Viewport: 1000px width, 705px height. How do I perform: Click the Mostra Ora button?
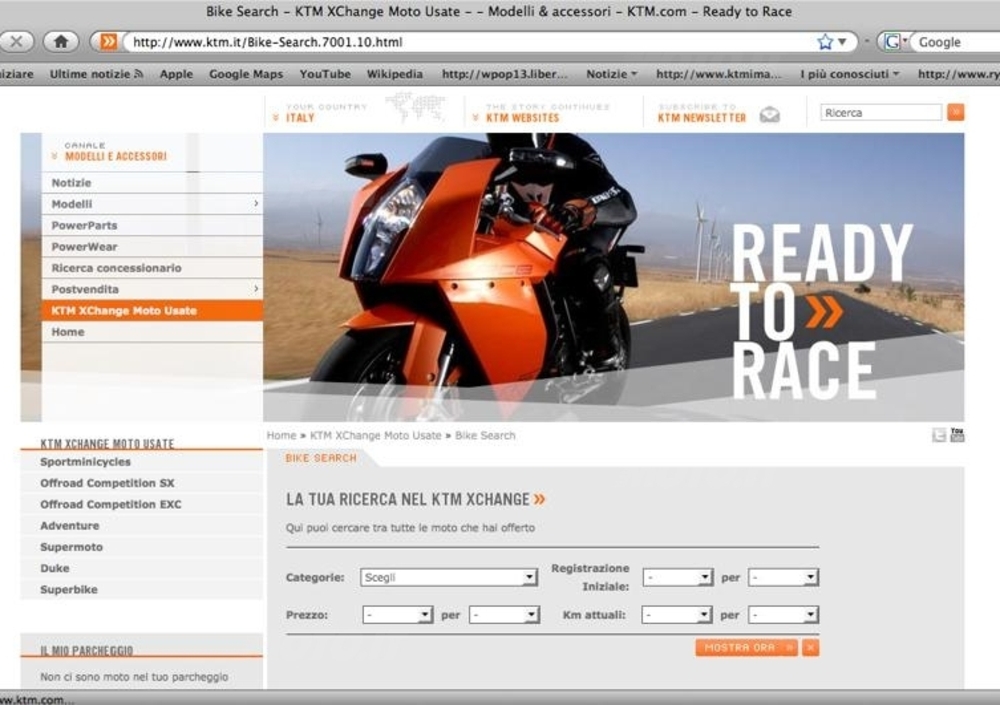click(x=745, y=648)
